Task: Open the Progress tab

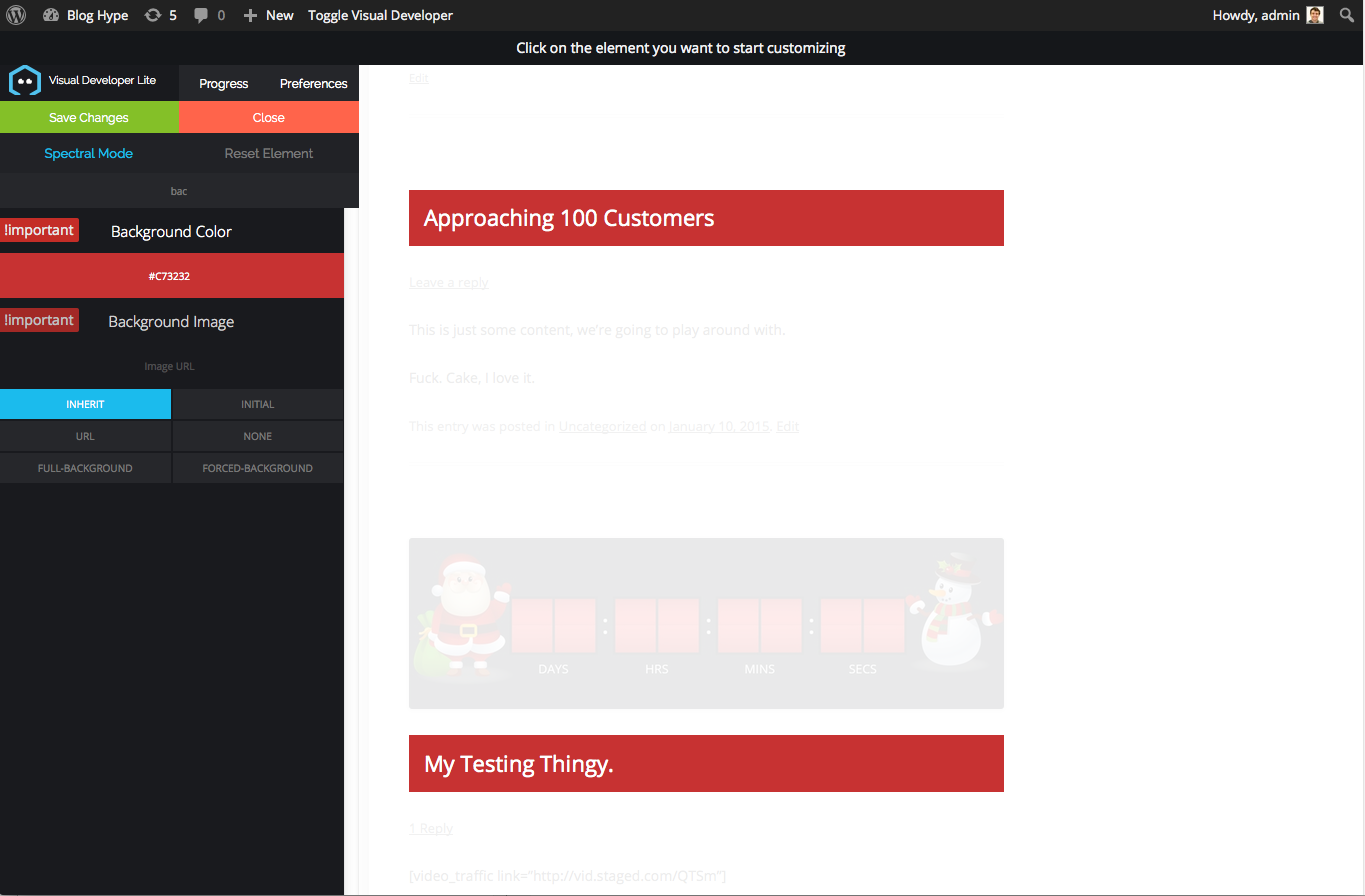Action: tap(224, 83)
